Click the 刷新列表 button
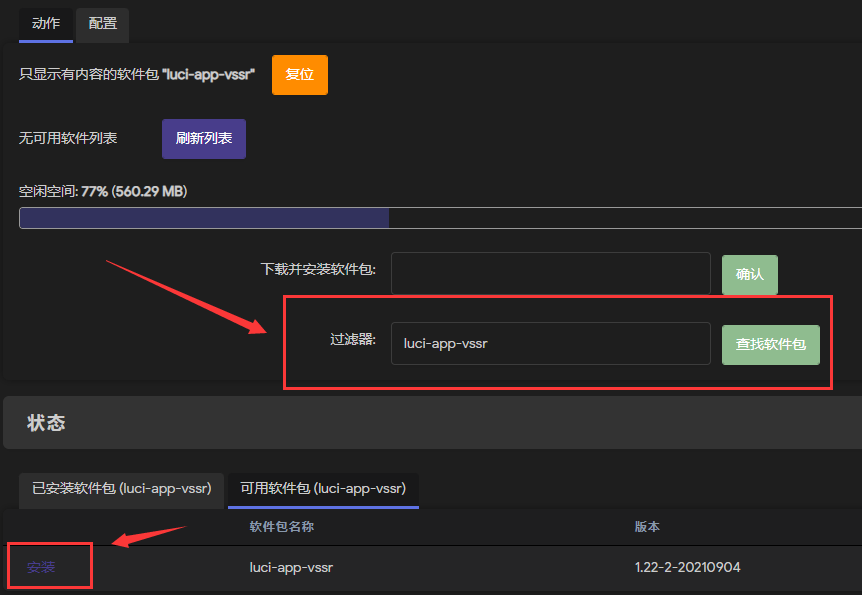 click(x=204, y=139)
